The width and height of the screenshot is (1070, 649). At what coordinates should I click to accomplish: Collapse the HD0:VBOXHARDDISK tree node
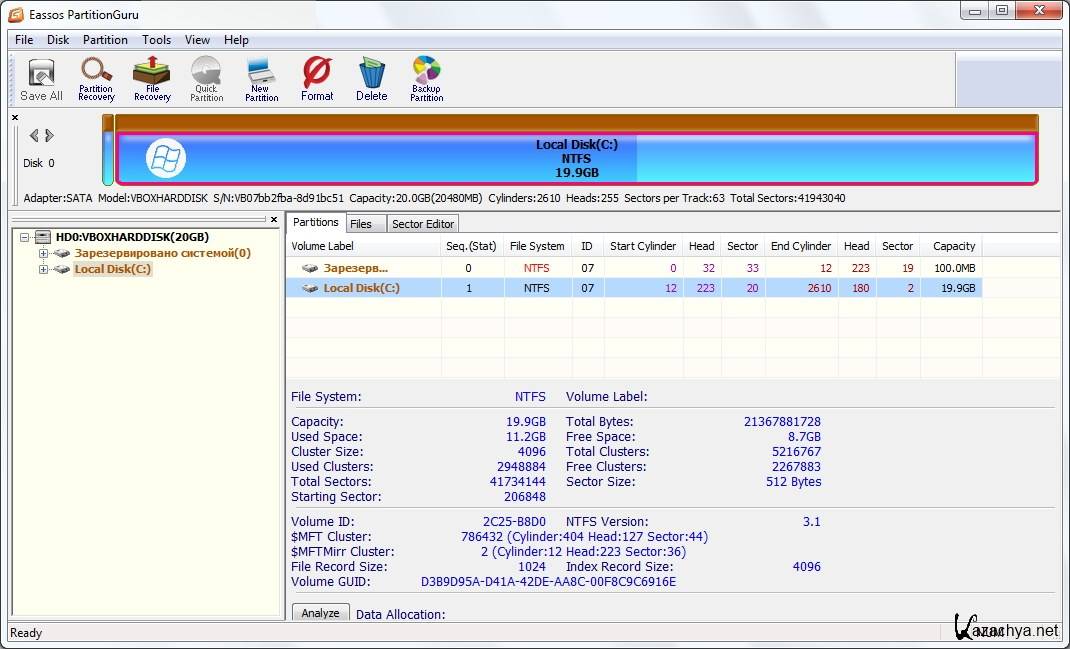click(25, 237)
